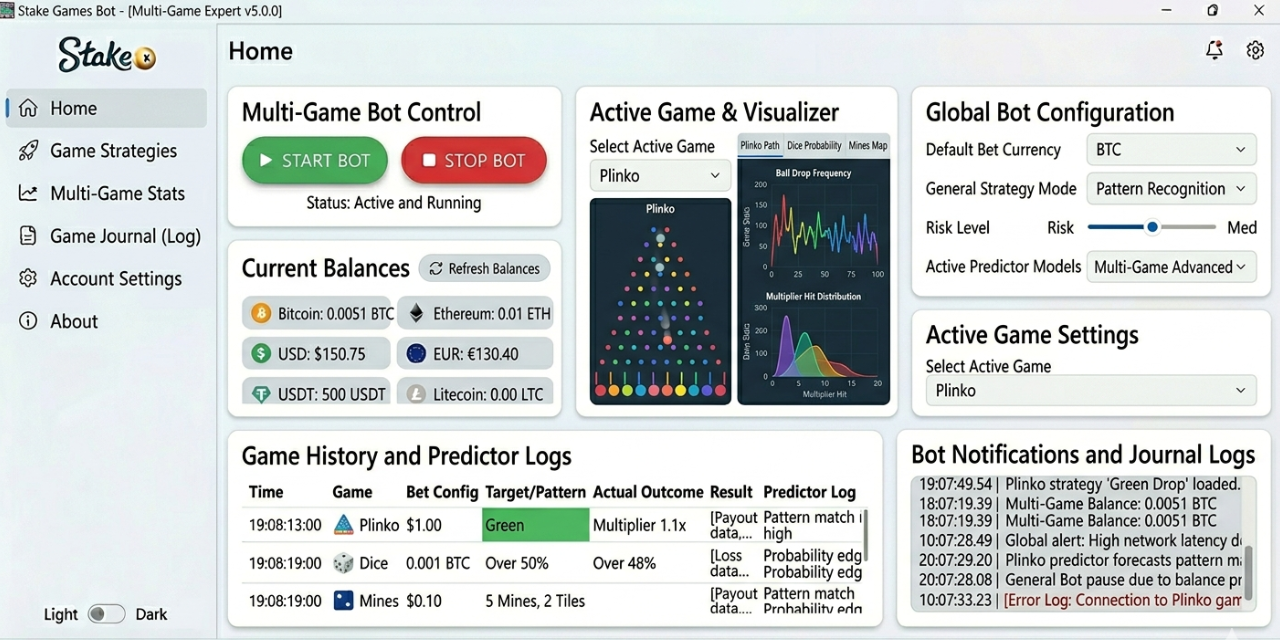Image resolution: width=1280 pixels, height=640 pixels.
Task: Open the notifications bell icon
Action: point(1214,50)
